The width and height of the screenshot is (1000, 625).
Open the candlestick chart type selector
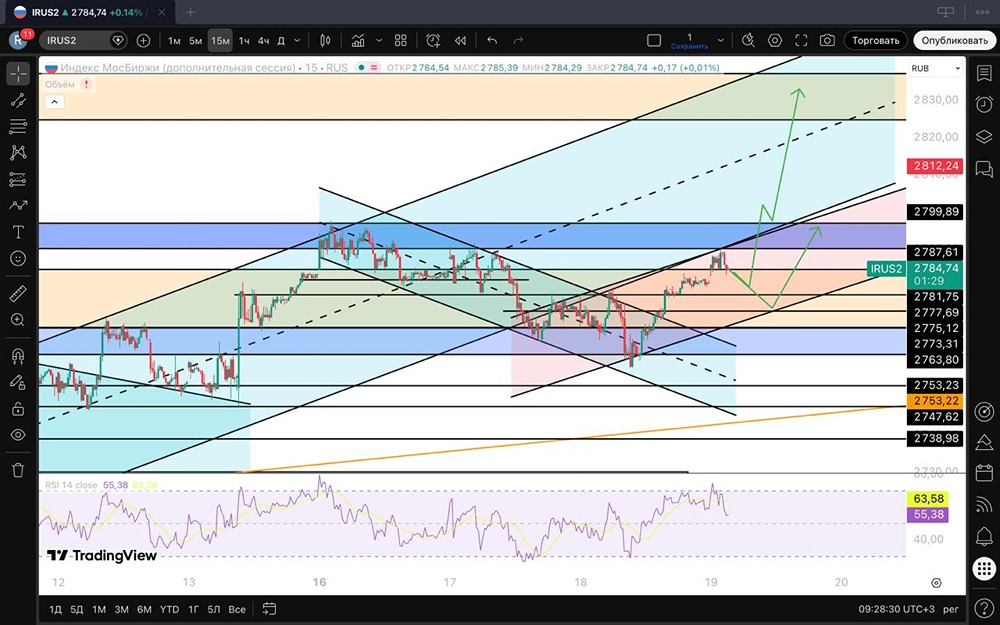pyautogui.click(x=325, y=40)
